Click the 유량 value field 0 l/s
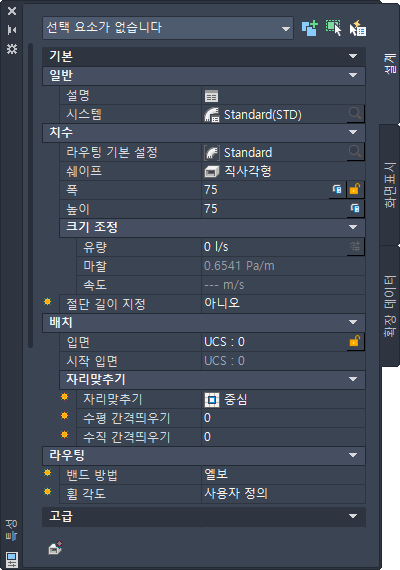 click(x=274, y=247)
